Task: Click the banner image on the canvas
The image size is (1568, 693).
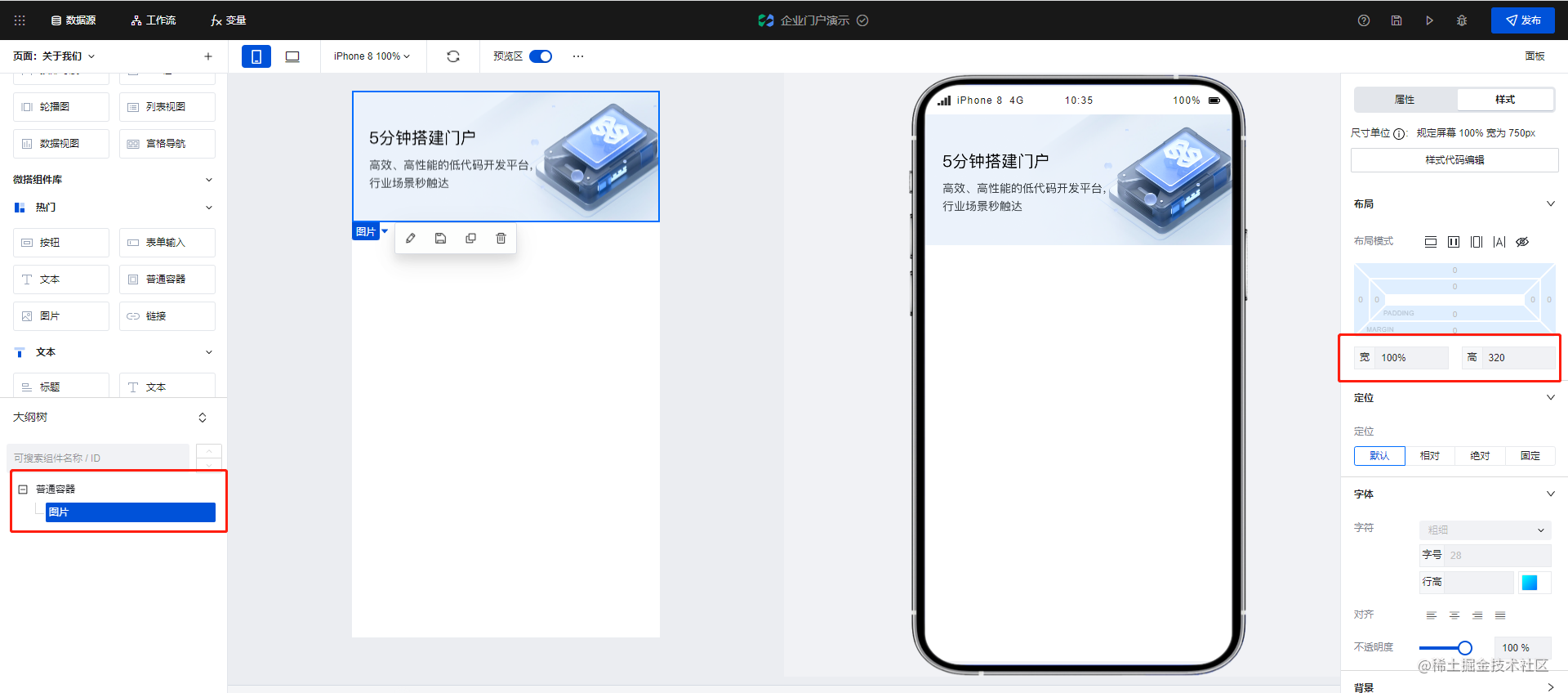Action: [506, 156]
